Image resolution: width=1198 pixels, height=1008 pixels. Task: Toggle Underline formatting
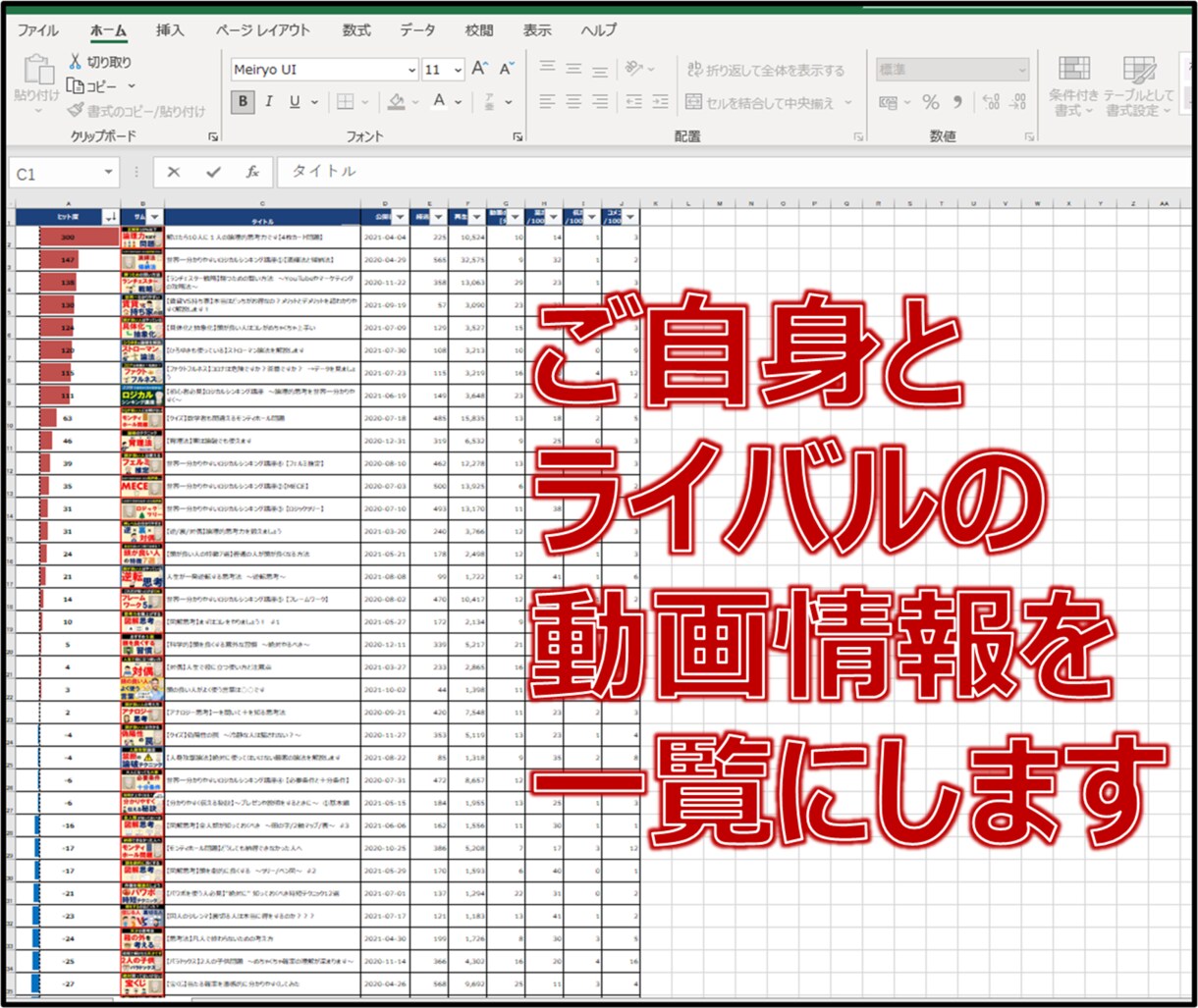click(x=295, y=101)
